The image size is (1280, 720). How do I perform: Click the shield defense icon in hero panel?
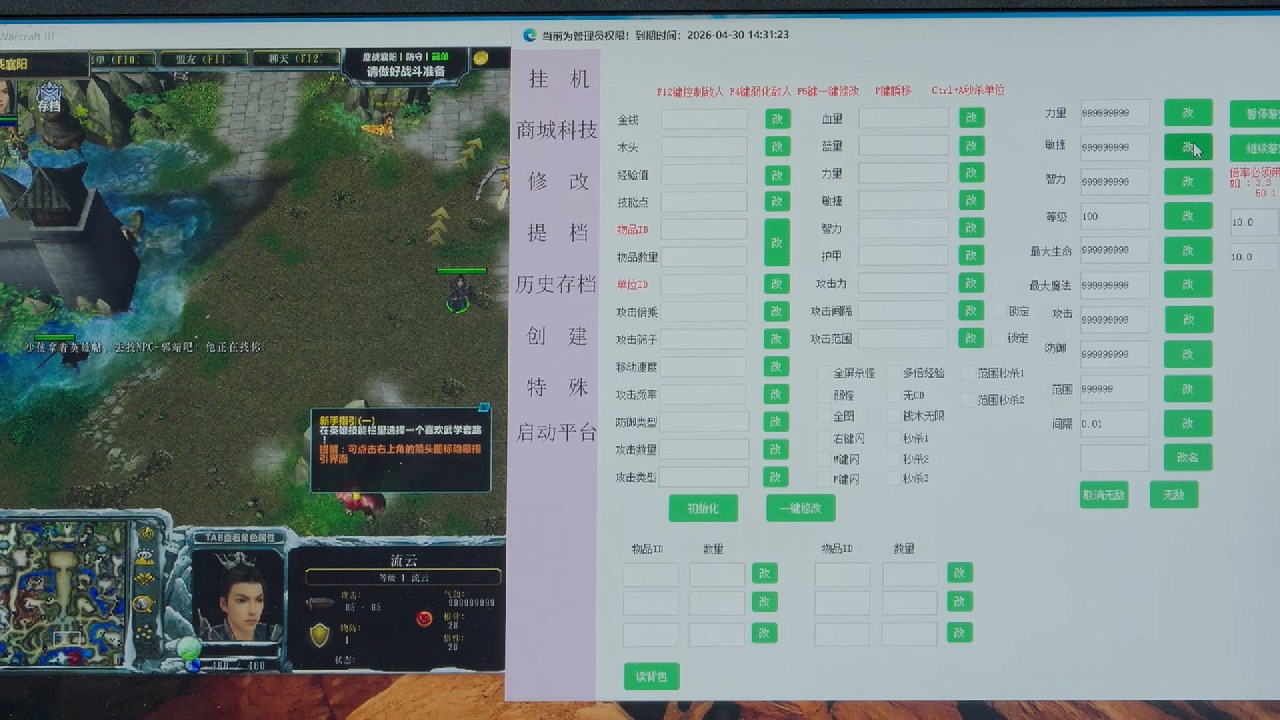[x=319, y=635]
